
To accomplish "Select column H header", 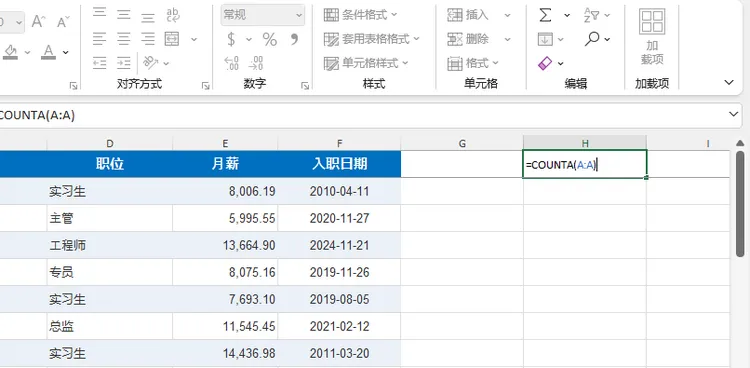I will [x=585, y=143].
